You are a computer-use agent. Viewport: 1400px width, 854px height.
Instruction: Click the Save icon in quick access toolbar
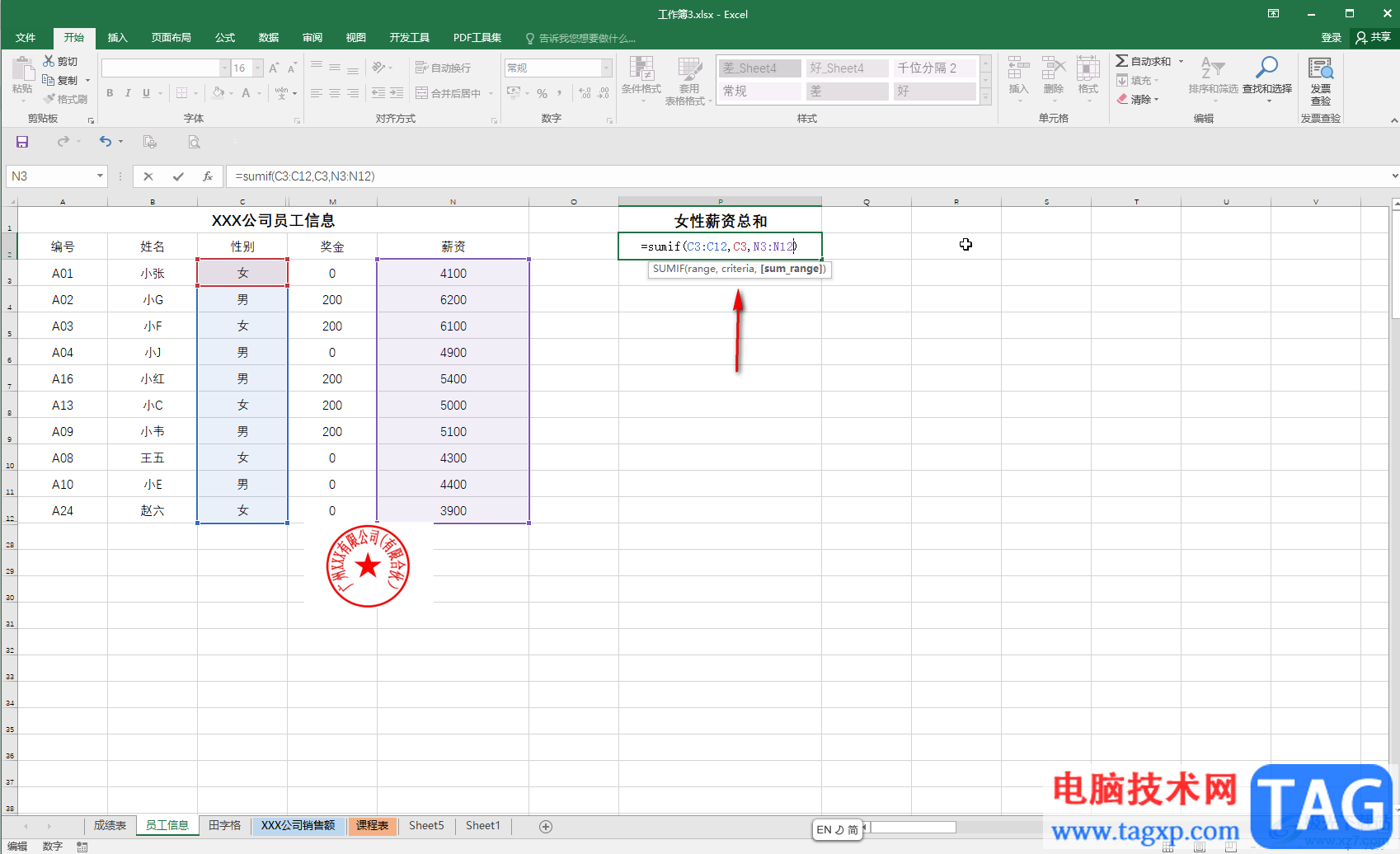pos(22,142)
